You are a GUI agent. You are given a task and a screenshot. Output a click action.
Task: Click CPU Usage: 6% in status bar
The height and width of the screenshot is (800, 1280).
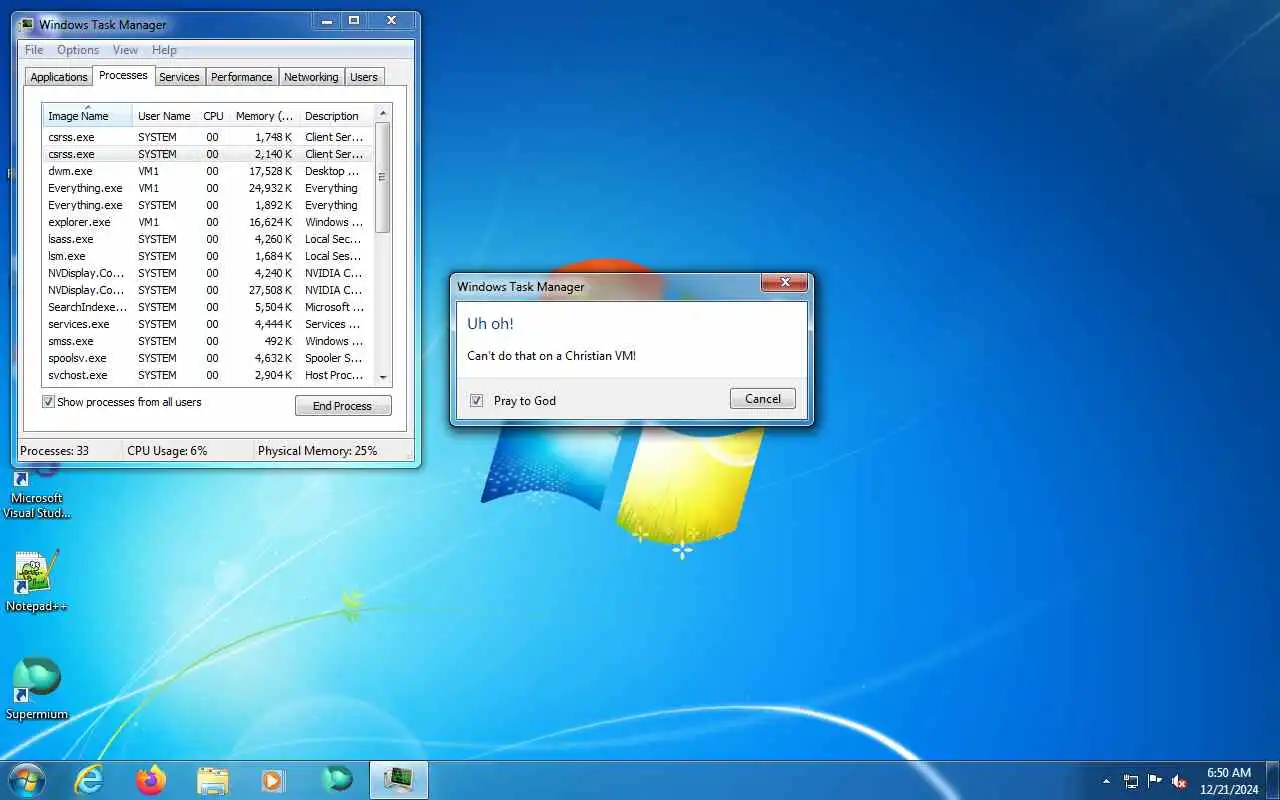(167, 451)
